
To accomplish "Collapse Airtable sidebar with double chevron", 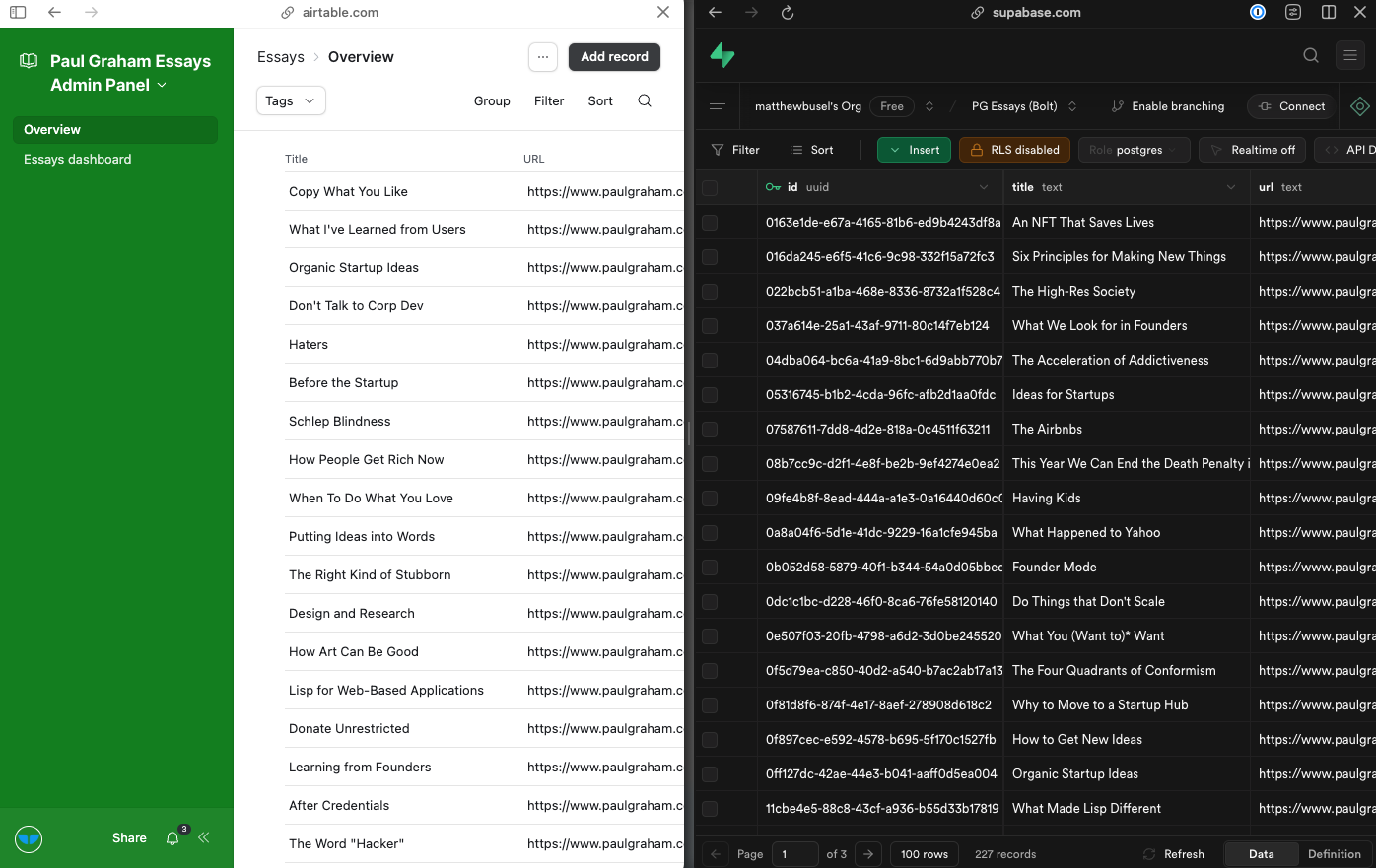I will [204, 838].
